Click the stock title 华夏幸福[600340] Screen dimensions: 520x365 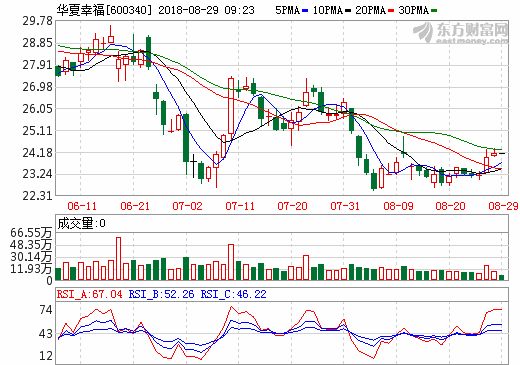click(x=104, y=10)
